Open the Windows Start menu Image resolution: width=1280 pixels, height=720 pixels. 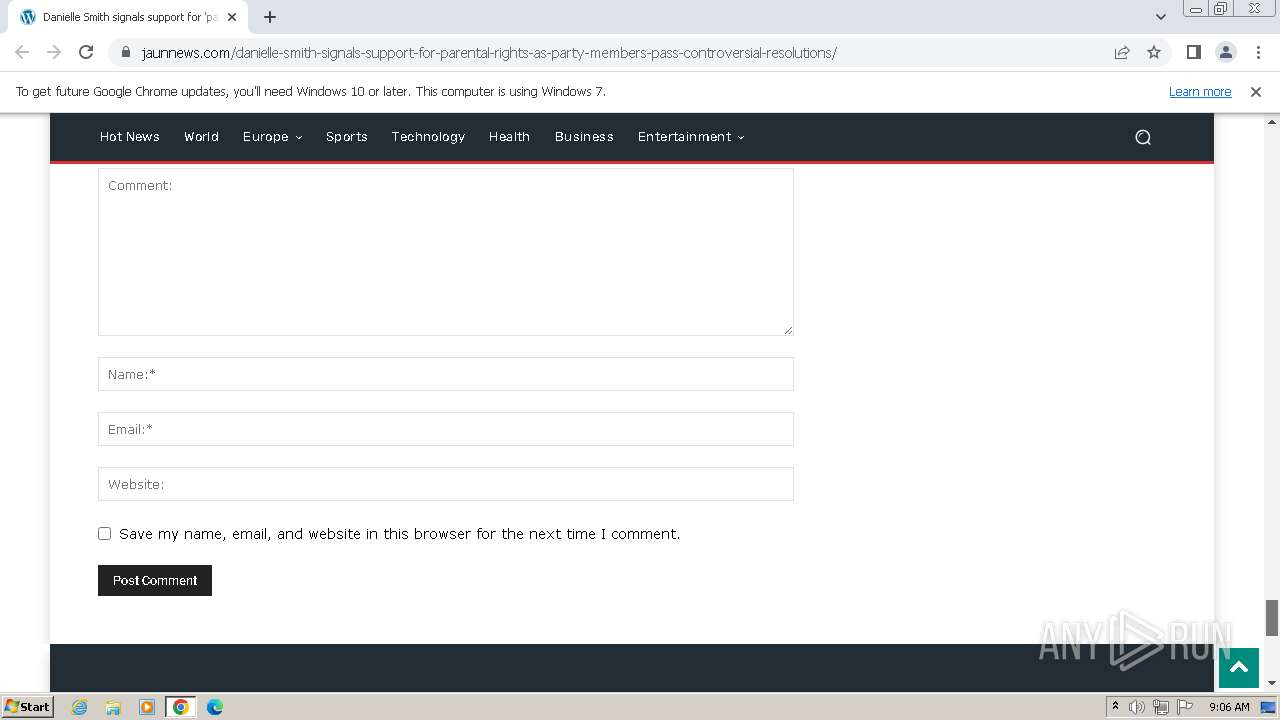(27, 707)
